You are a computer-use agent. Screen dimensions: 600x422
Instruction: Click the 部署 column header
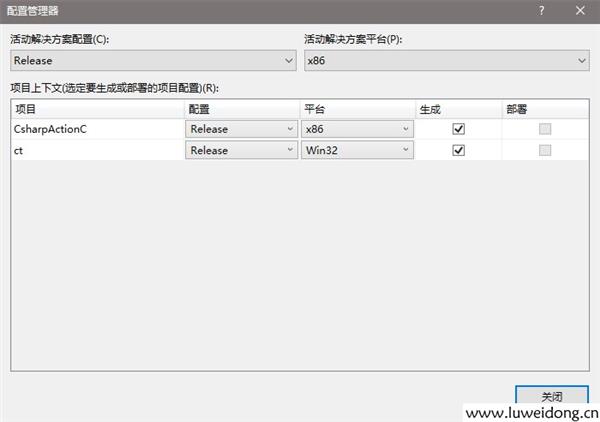tap(545, 108)
